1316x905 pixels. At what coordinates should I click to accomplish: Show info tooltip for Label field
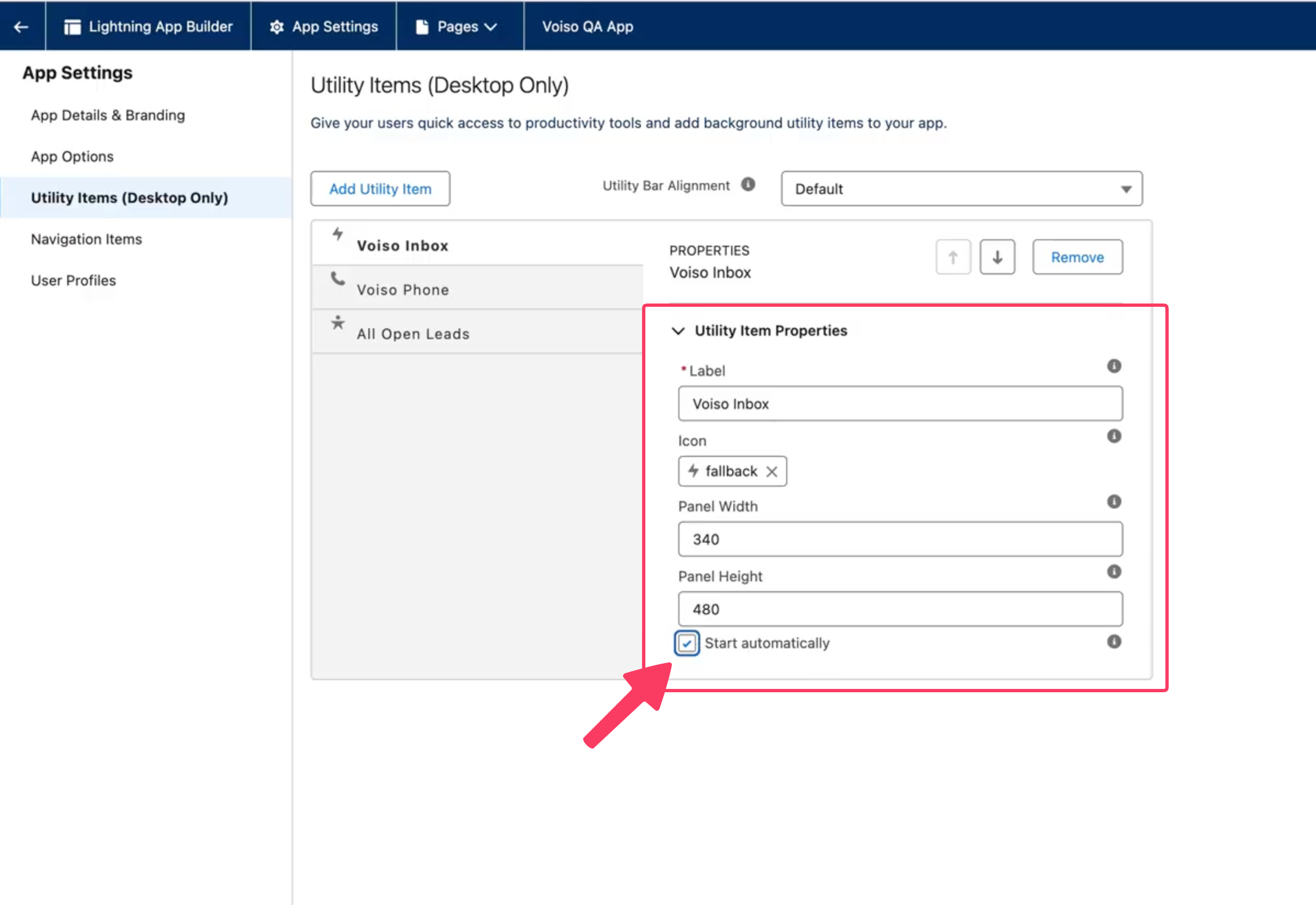point(1114,366)
